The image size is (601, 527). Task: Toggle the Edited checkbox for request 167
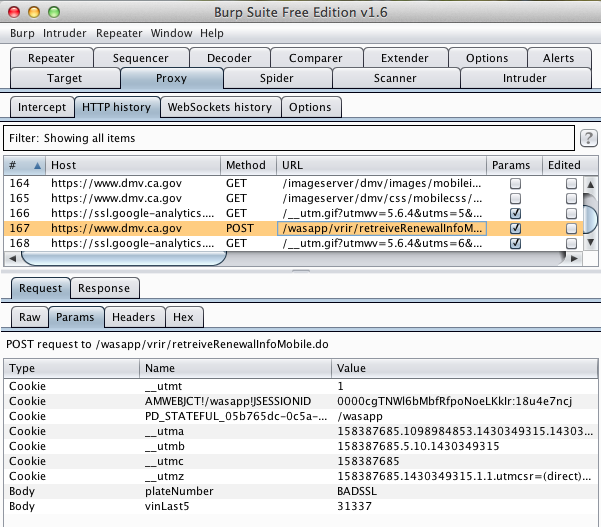point(571,228)
